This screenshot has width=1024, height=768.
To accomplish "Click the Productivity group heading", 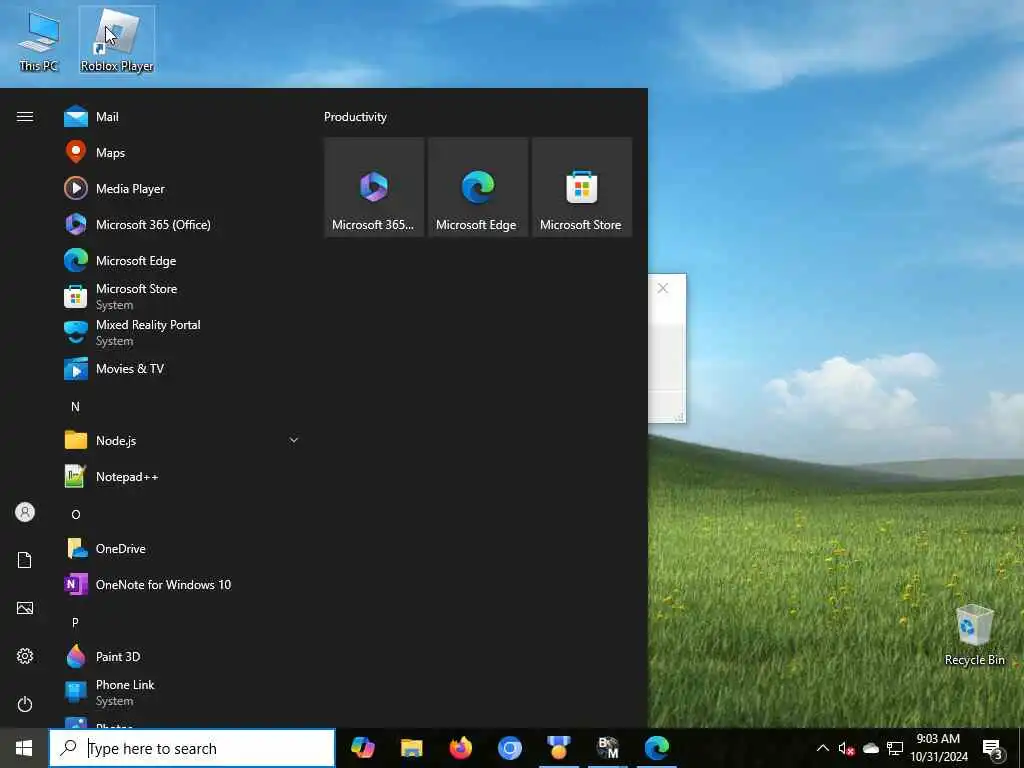I will click(355, 117).
